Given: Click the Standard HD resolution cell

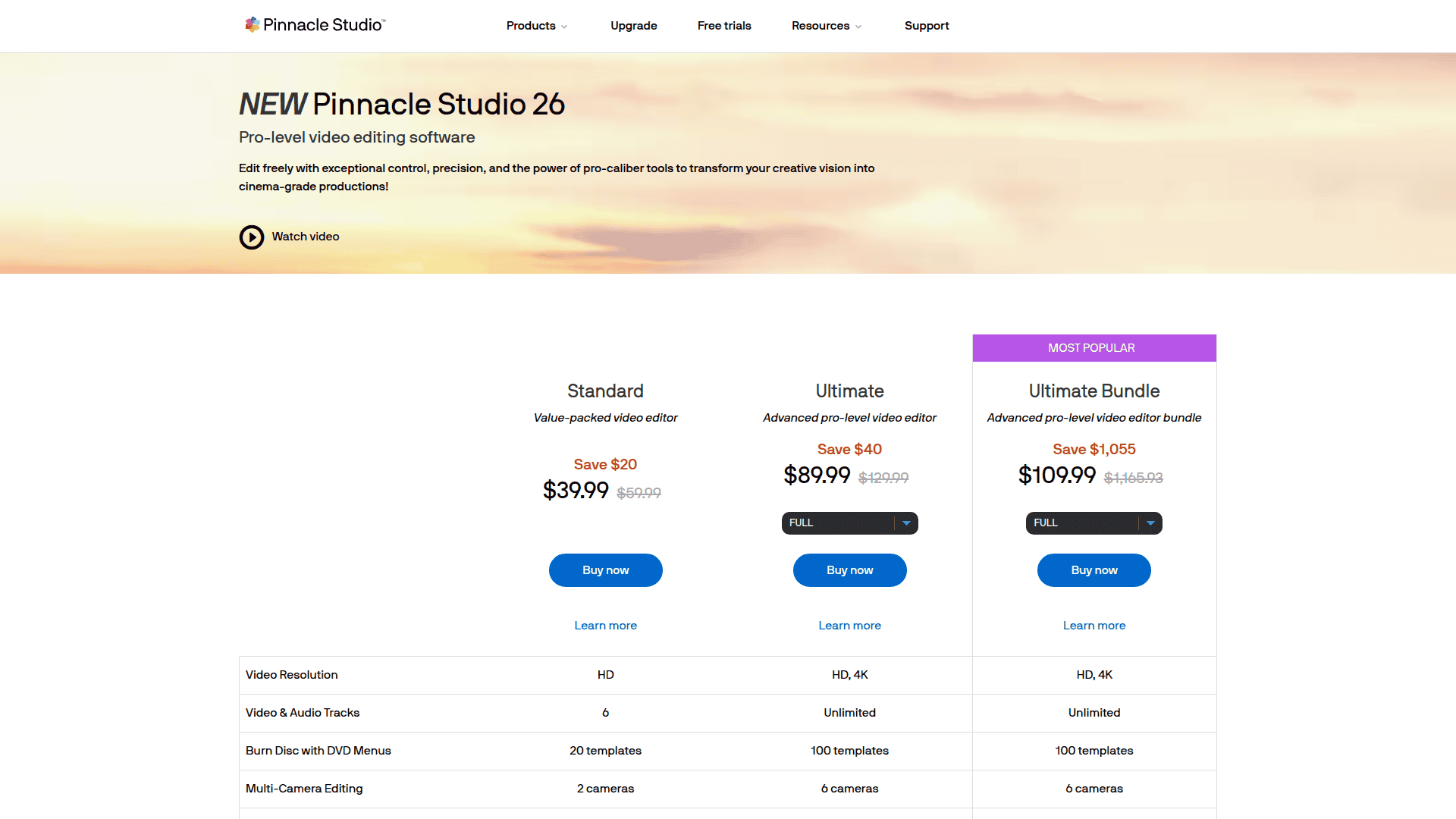Looking at the screenshot, I should point(605,675).
